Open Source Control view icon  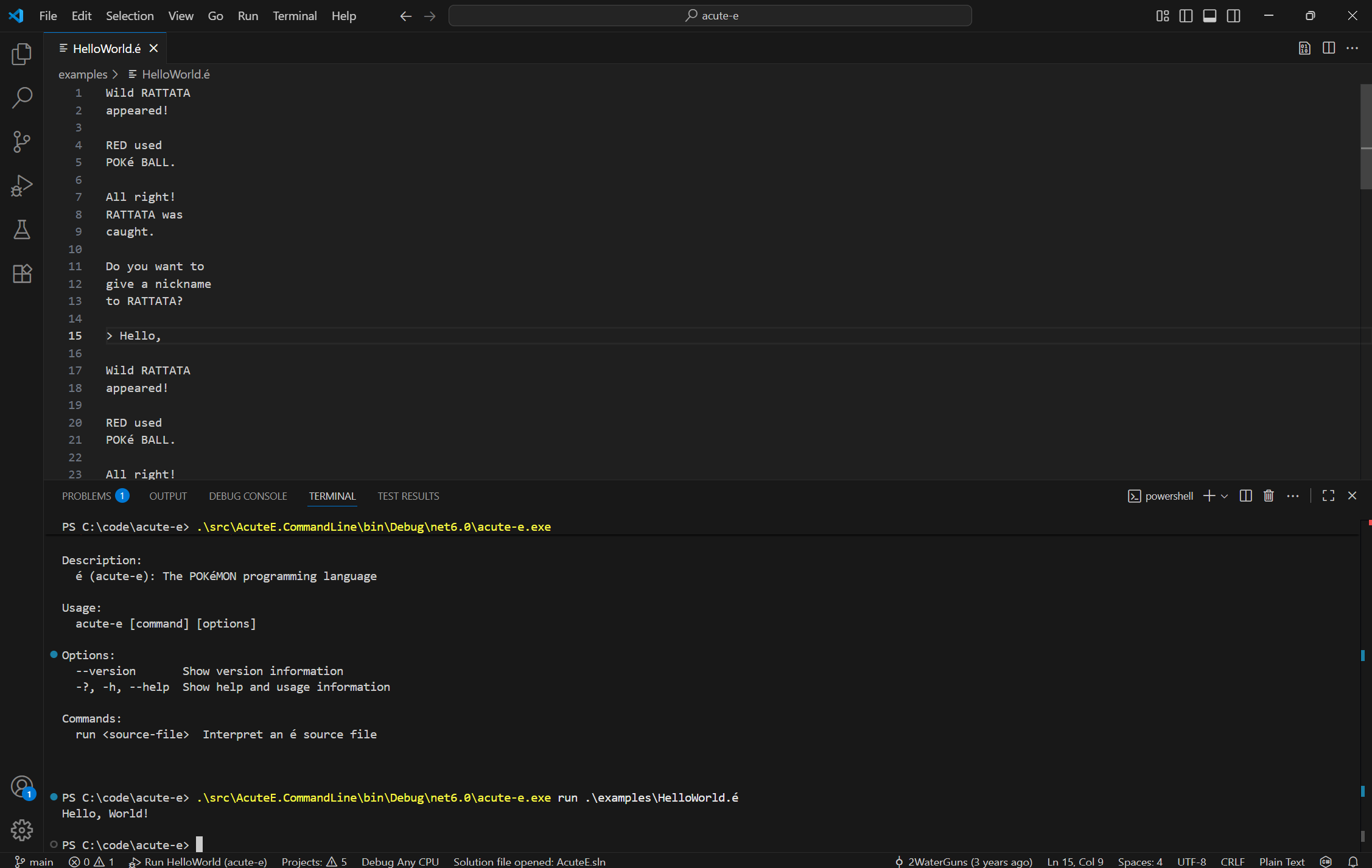22,141
